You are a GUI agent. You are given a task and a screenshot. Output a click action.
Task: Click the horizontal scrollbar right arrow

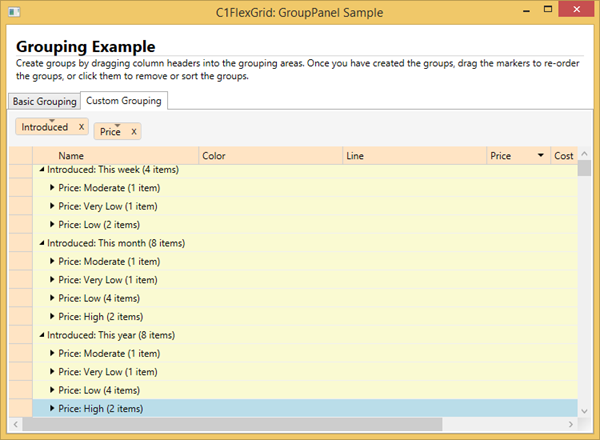tap(571, 424)
